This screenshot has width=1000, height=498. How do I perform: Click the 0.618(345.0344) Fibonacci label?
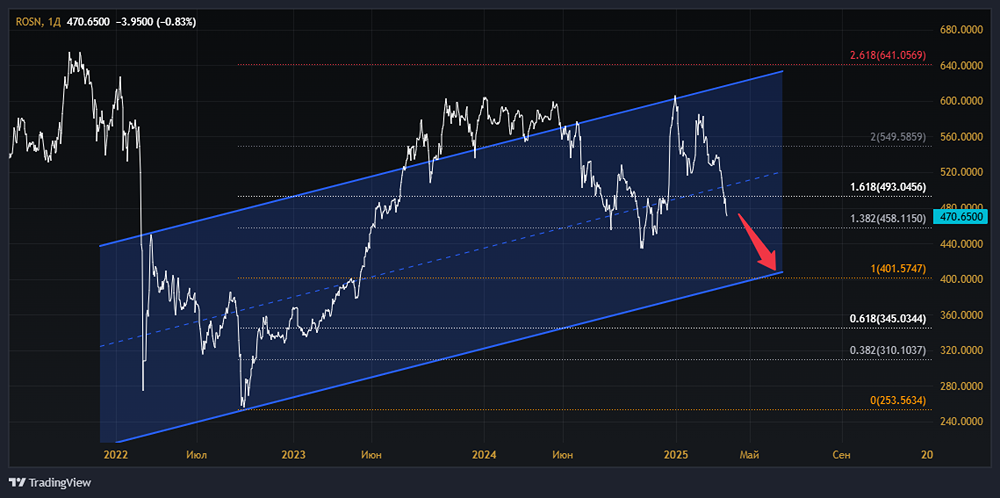887,318
